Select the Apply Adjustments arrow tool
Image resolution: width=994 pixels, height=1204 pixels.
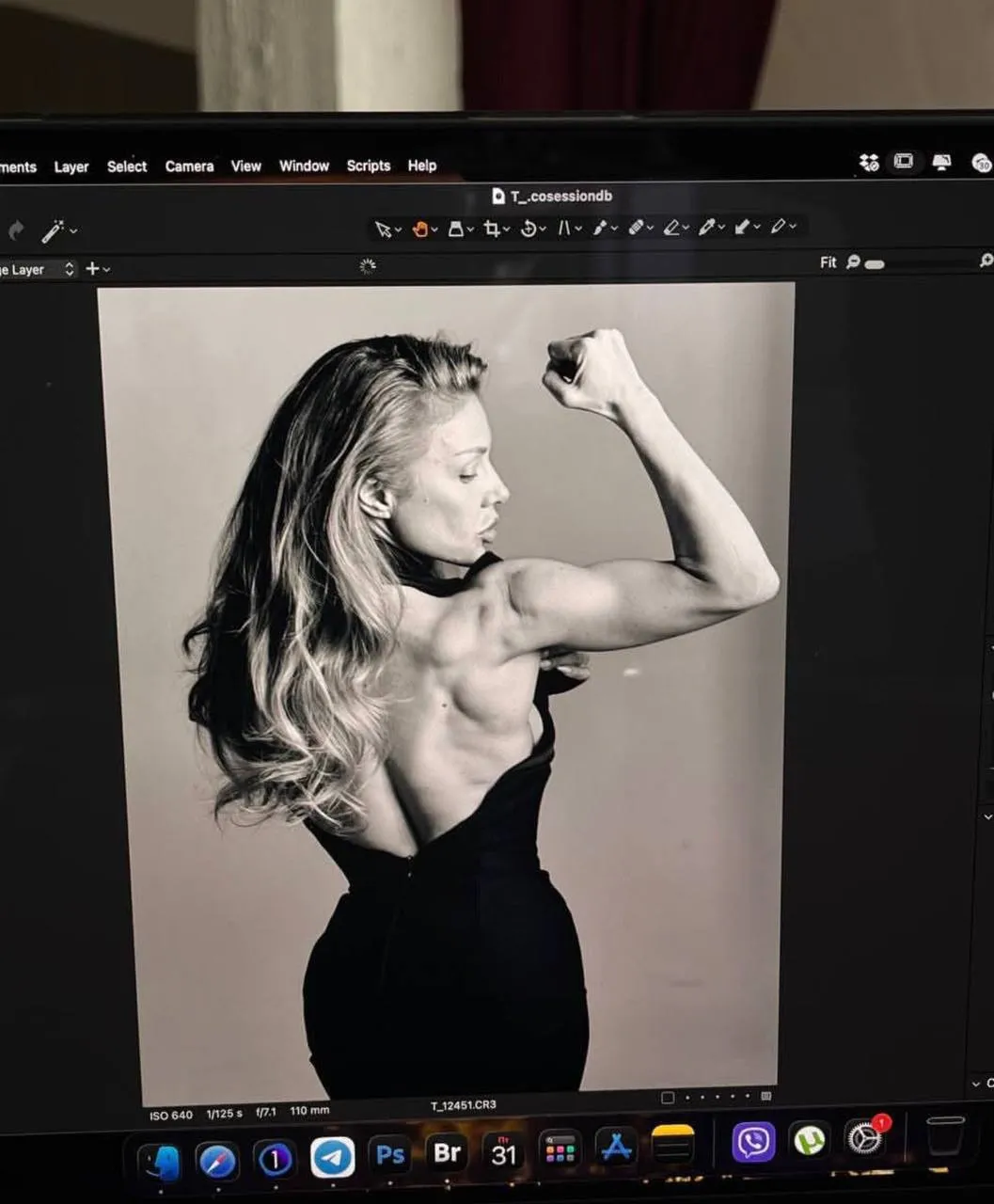[743, 227]
